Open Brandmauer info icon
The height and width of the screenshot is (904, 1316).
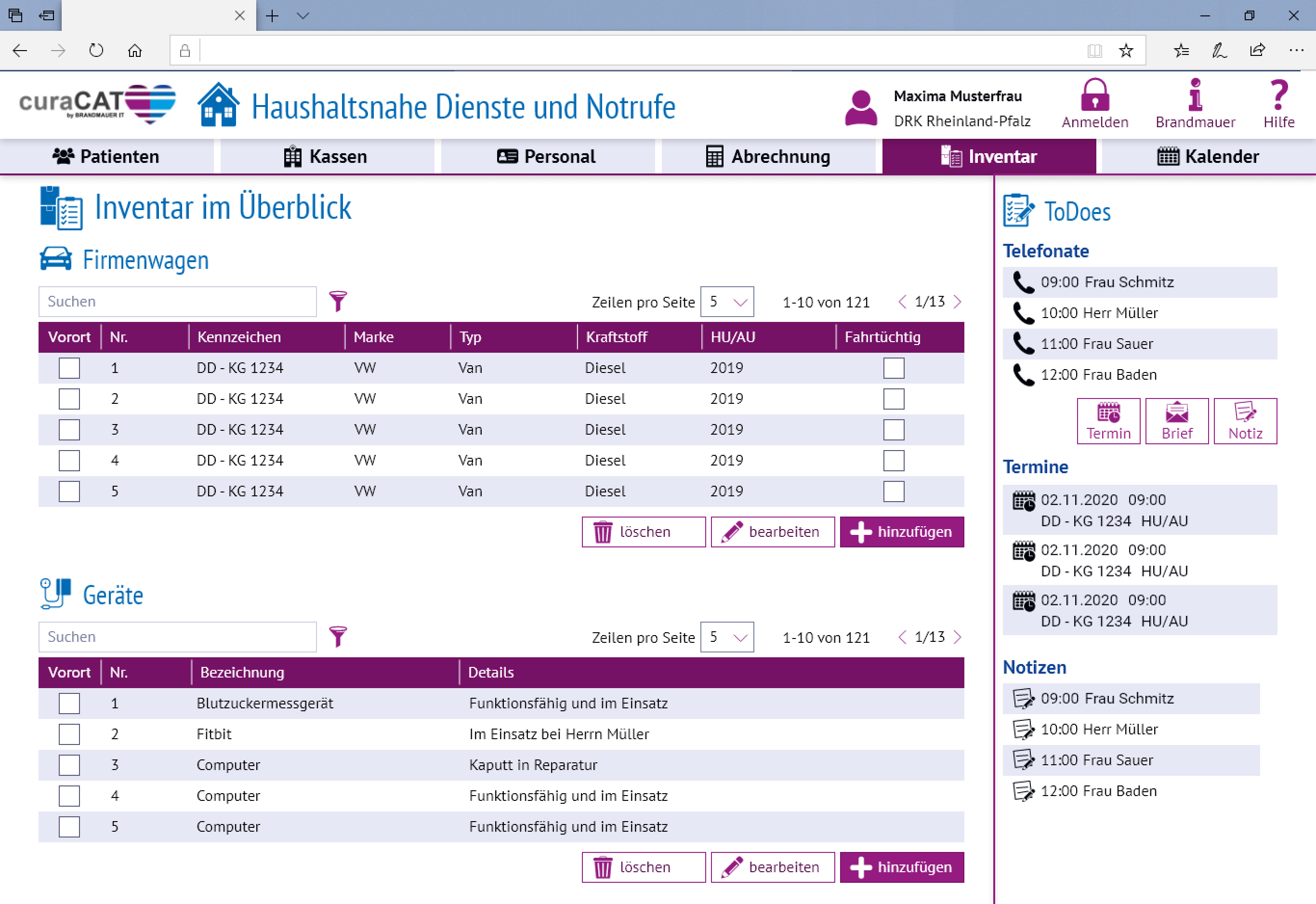pos(1196,94)
